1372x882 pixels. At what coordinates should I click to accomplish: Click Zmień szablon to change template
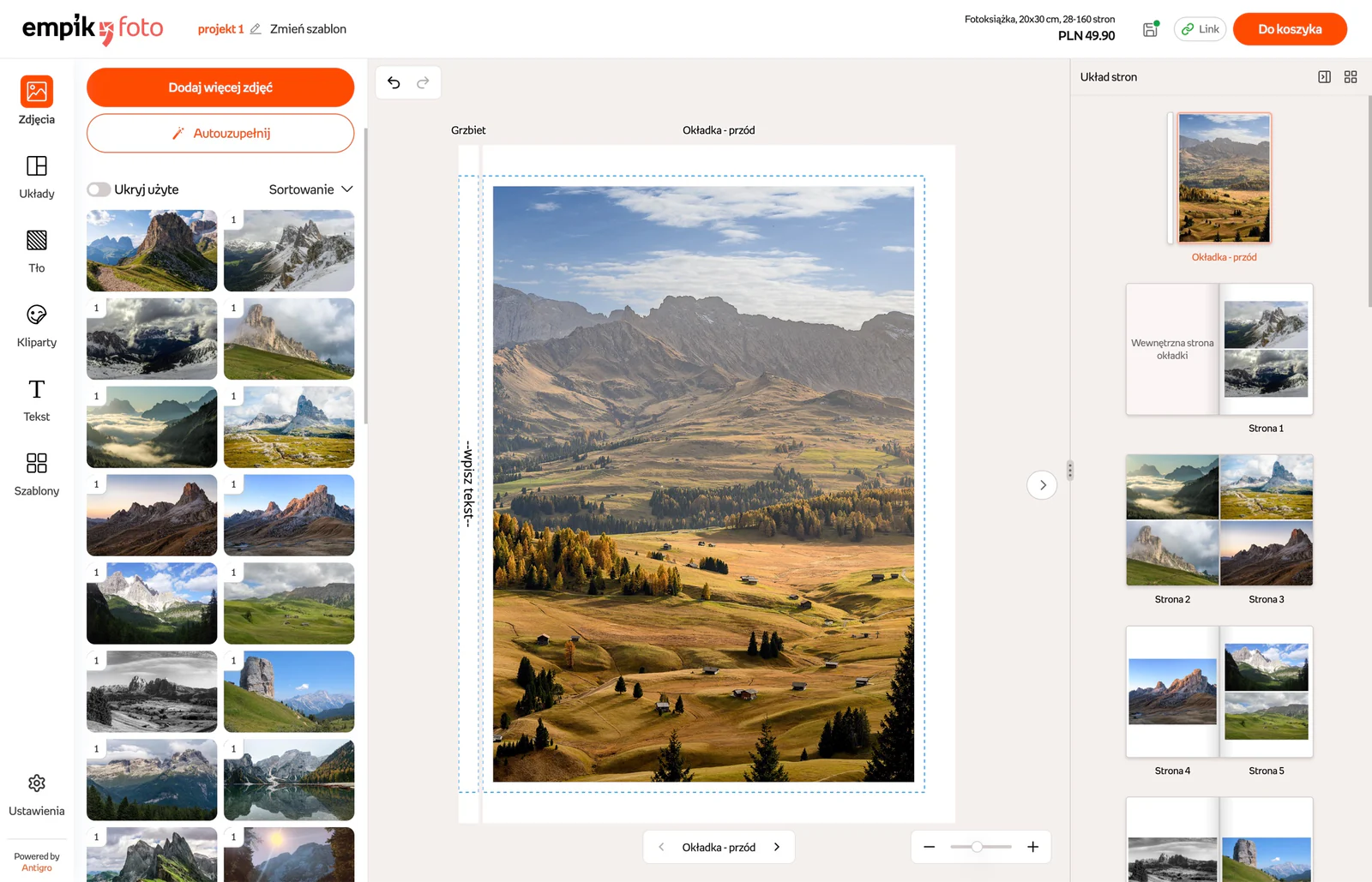tap(308, 29)
